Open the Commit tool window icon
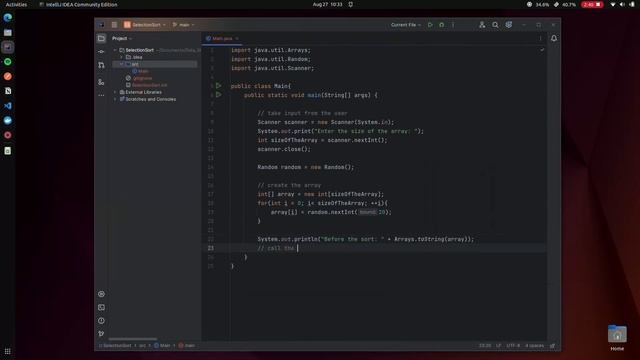 [x=101, y=52]
